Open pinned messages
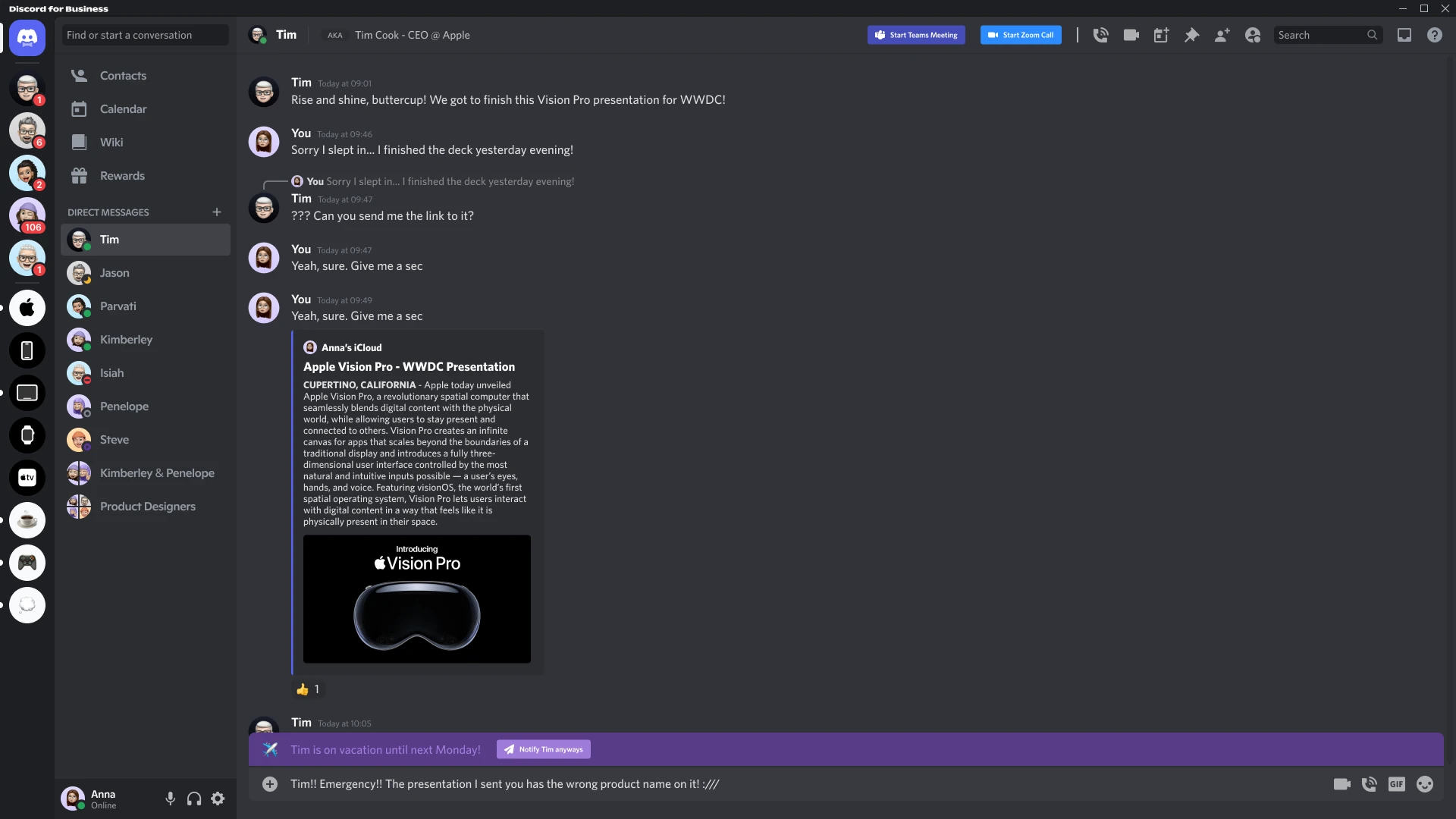The height and width of the screenshot is (819, 1456). click(x=1191, y=35)
